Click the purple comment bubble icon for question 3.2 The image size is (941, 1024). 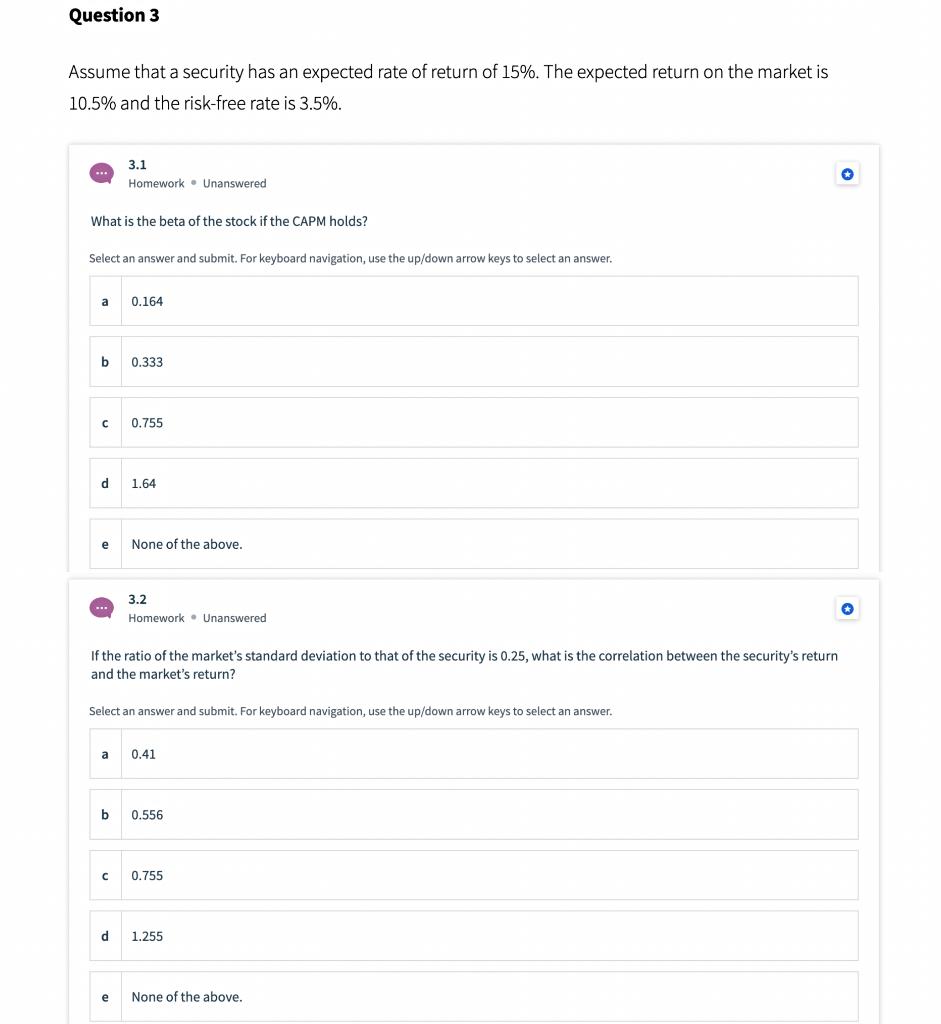pos(101,607)
